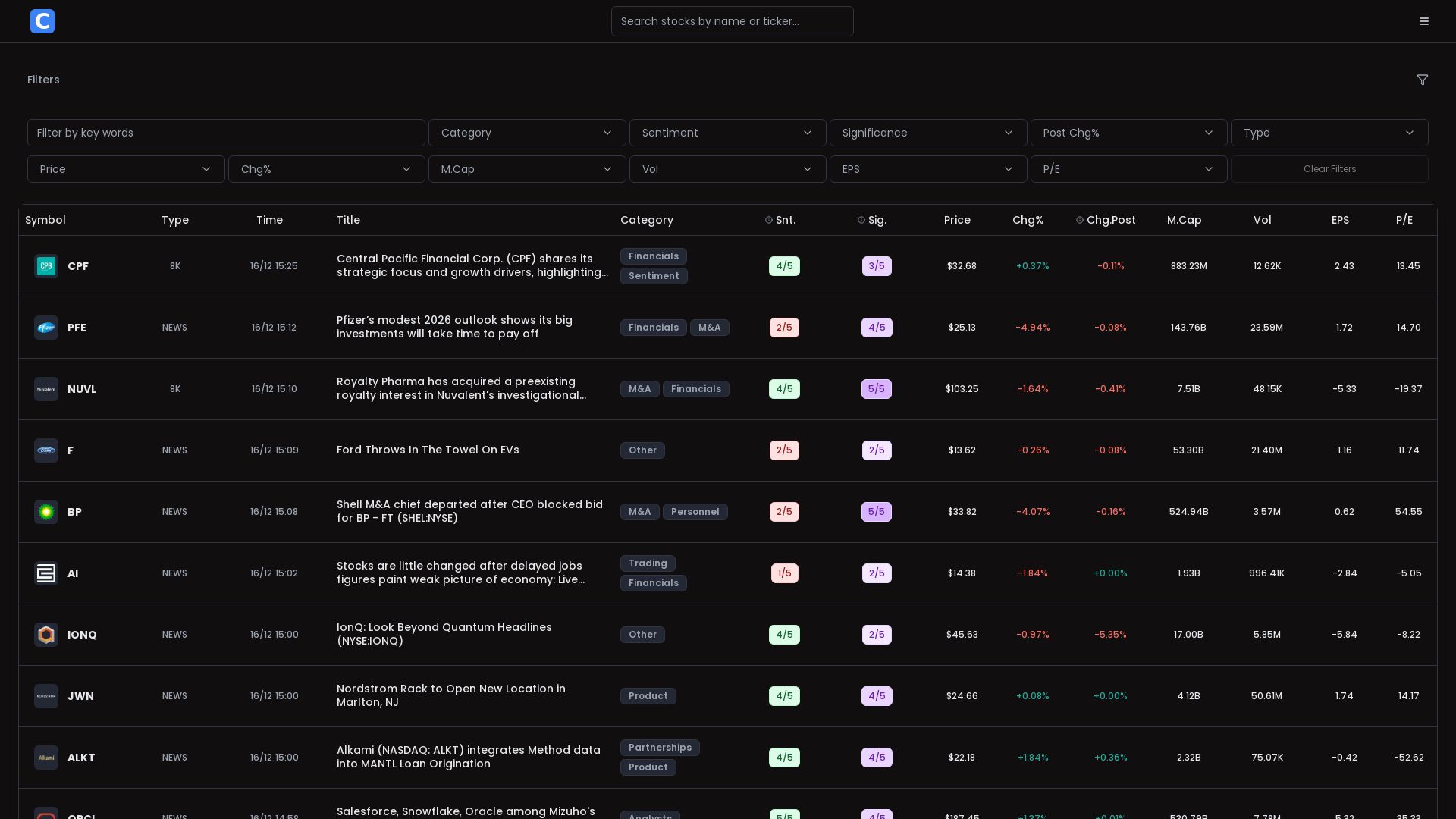Click the Filter by key words field
The image size is (1456, 819).
(x=226, y=133)
